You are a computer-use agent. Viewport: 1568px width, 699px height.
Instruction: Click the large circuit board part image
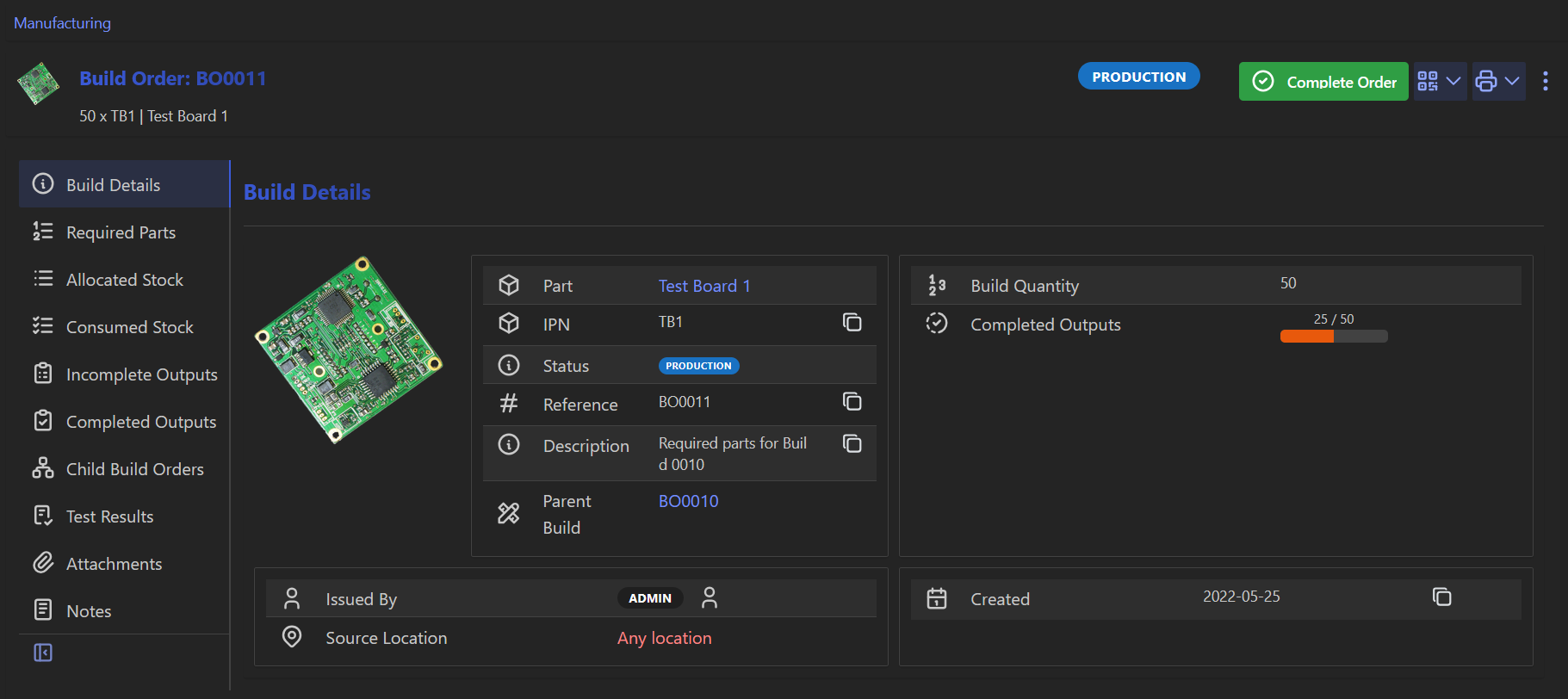coord(349,349)
